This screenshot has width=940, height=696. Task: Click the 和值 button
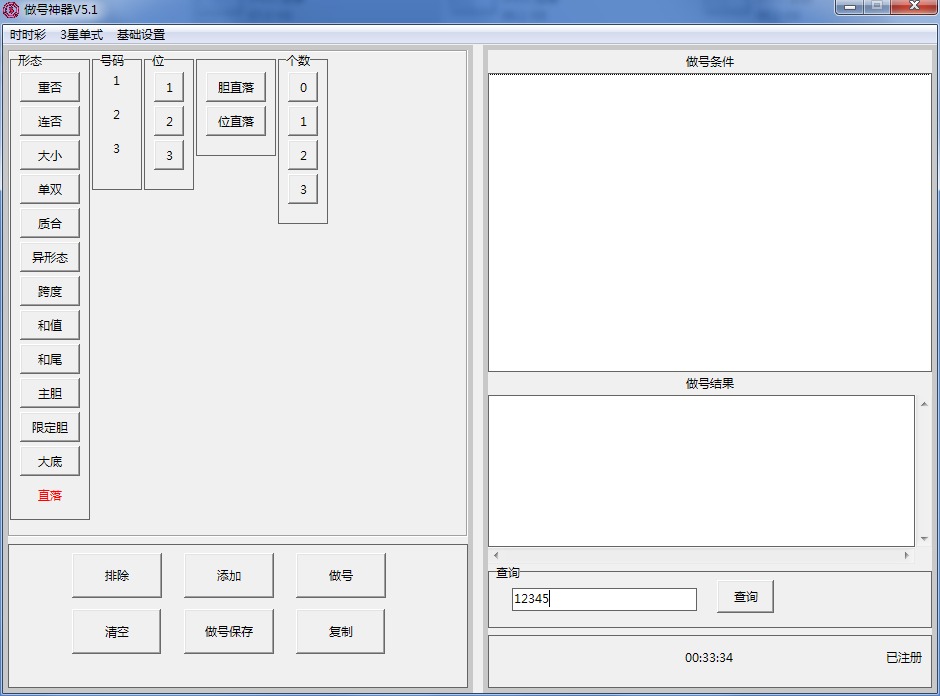(x=50, y=326)
